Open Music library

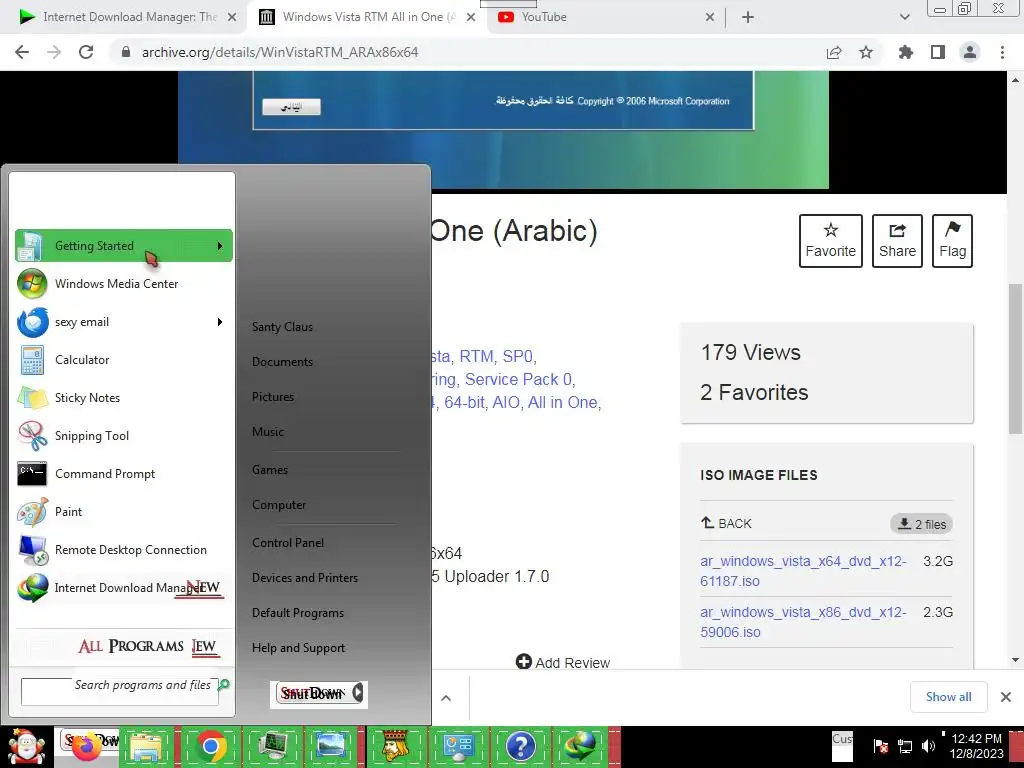click(x=268, y=432)
